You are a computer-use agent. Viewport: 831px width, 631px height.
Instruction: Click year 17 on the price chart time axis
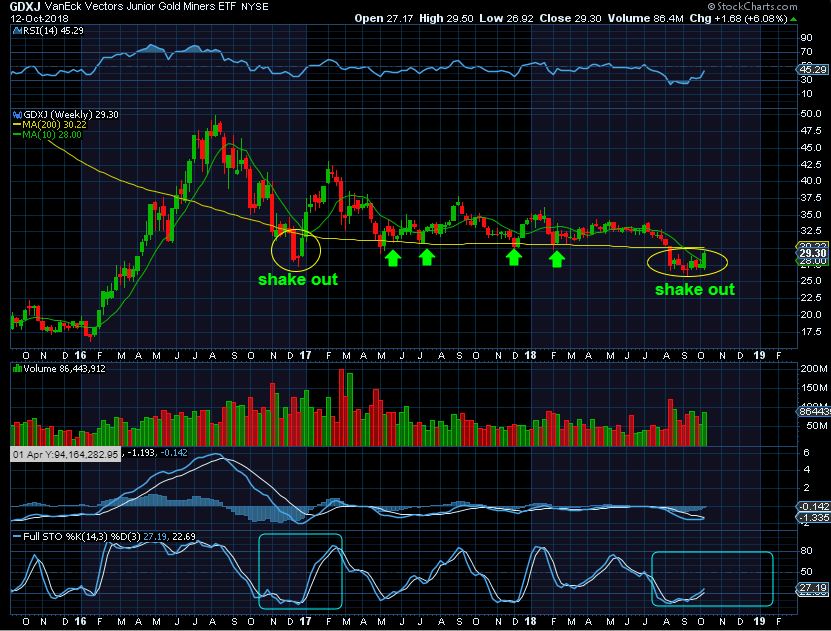[305, 356]
